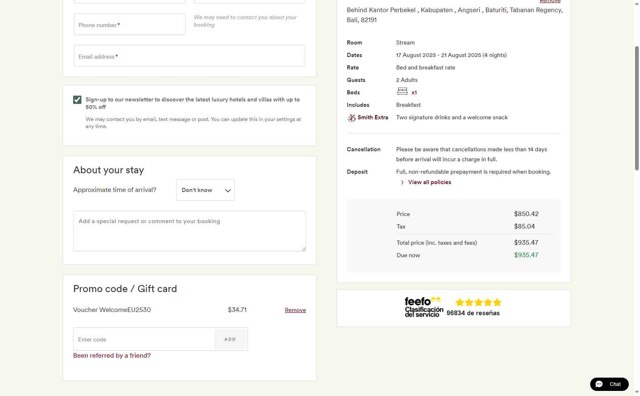Click the page vertical scrollbar thumb

point(636,108)
